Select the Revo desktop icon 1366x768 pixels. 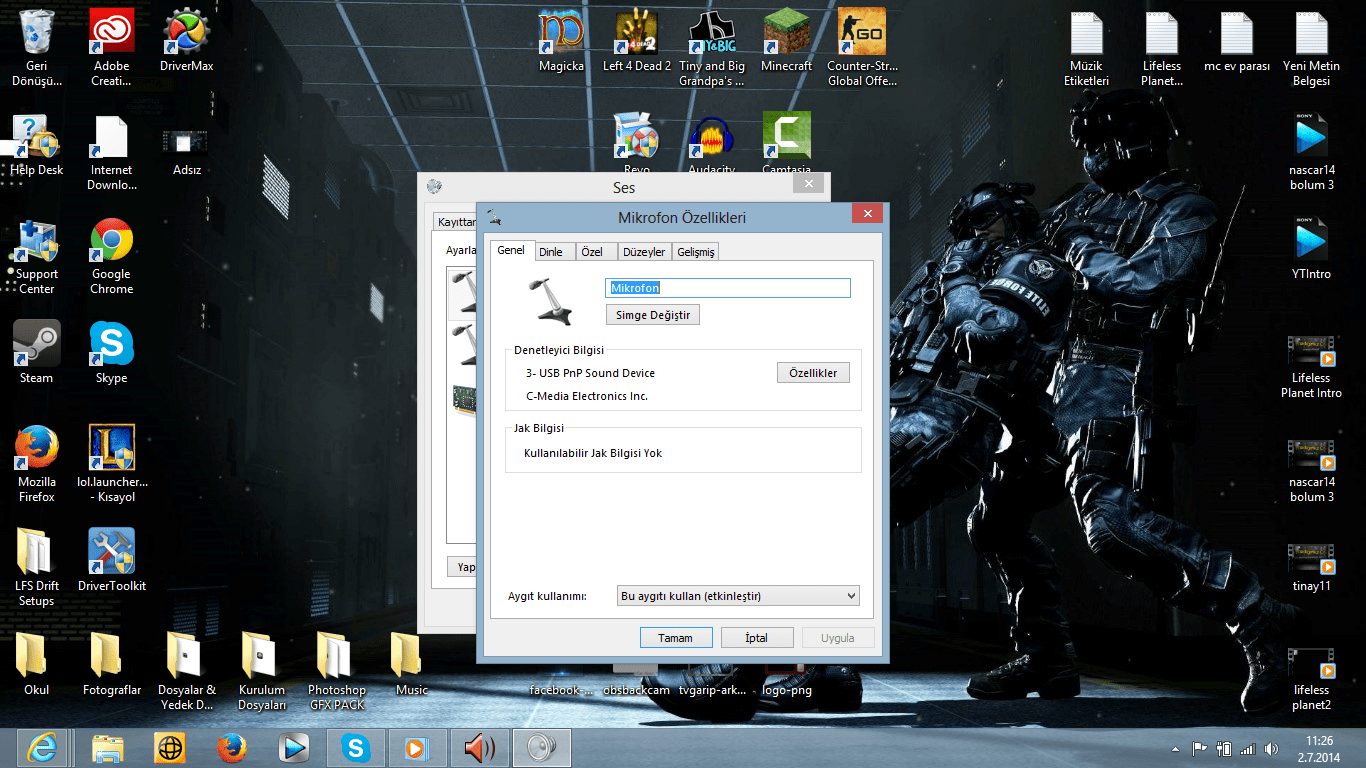coord(637,143)
